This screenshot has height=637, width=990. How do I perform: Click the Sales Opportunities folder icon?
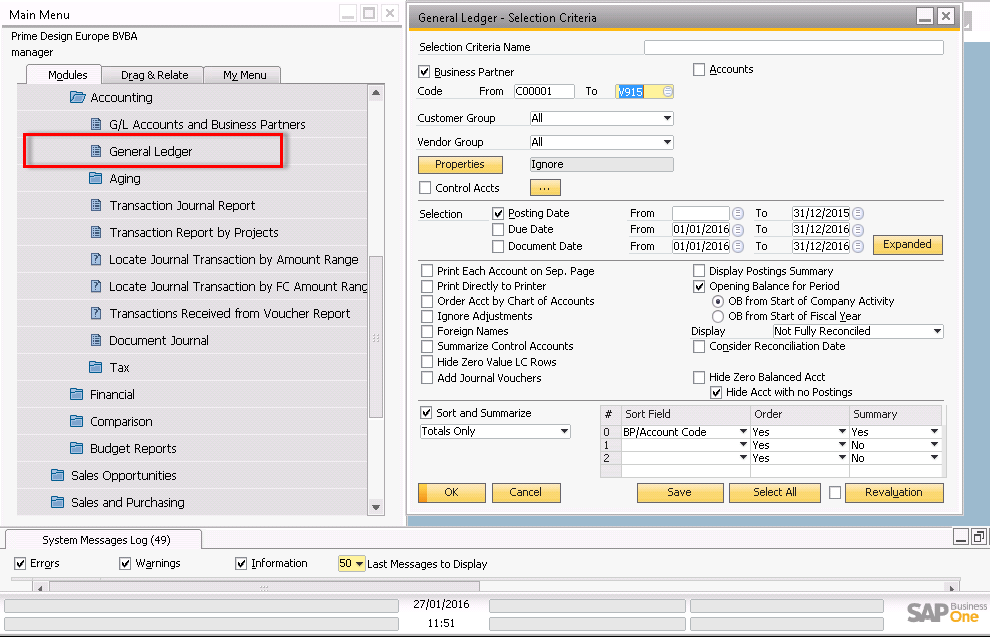click(x=57, y=475)
